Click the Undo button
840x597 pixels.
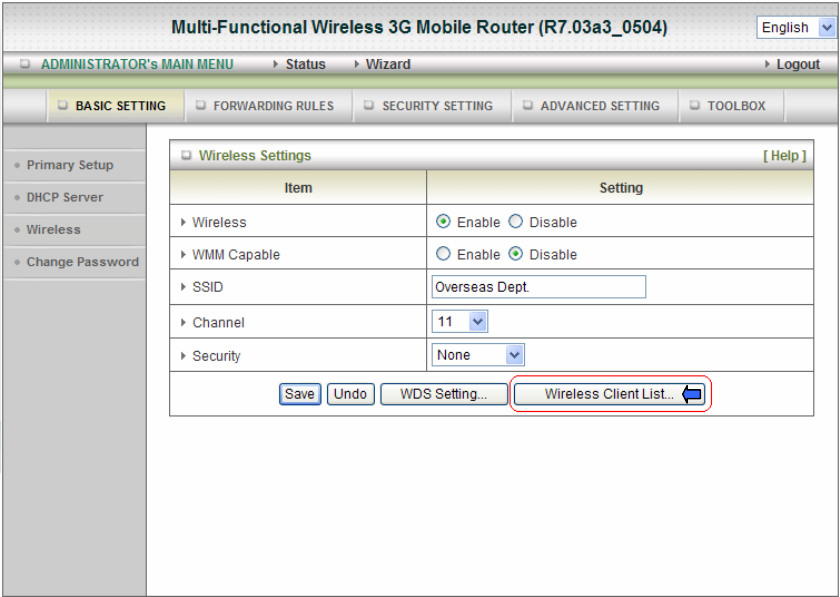350,394
